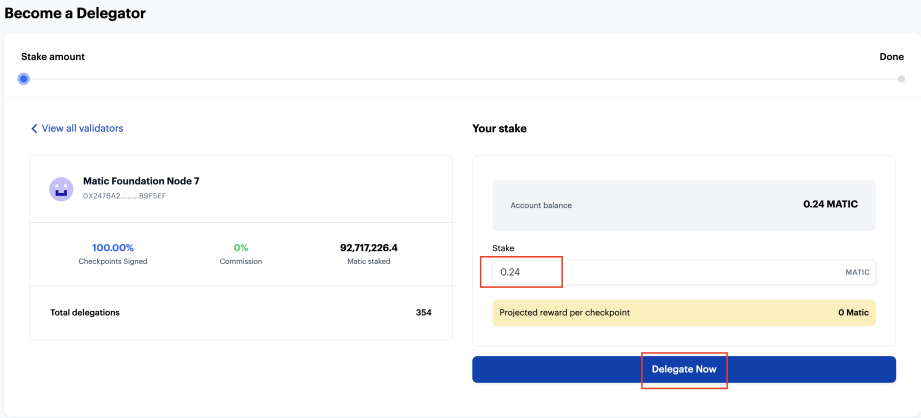
Task: Focus the Stake amount input field
Action: coord(684,272)
